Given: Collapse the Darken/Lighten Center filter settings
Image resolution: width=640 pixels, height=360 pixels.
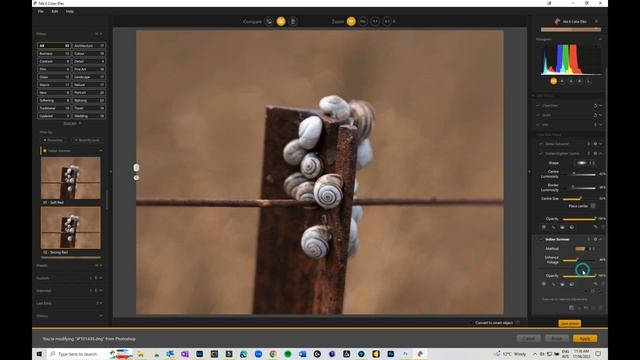Looking at the screenshot, I should point(601,153).
